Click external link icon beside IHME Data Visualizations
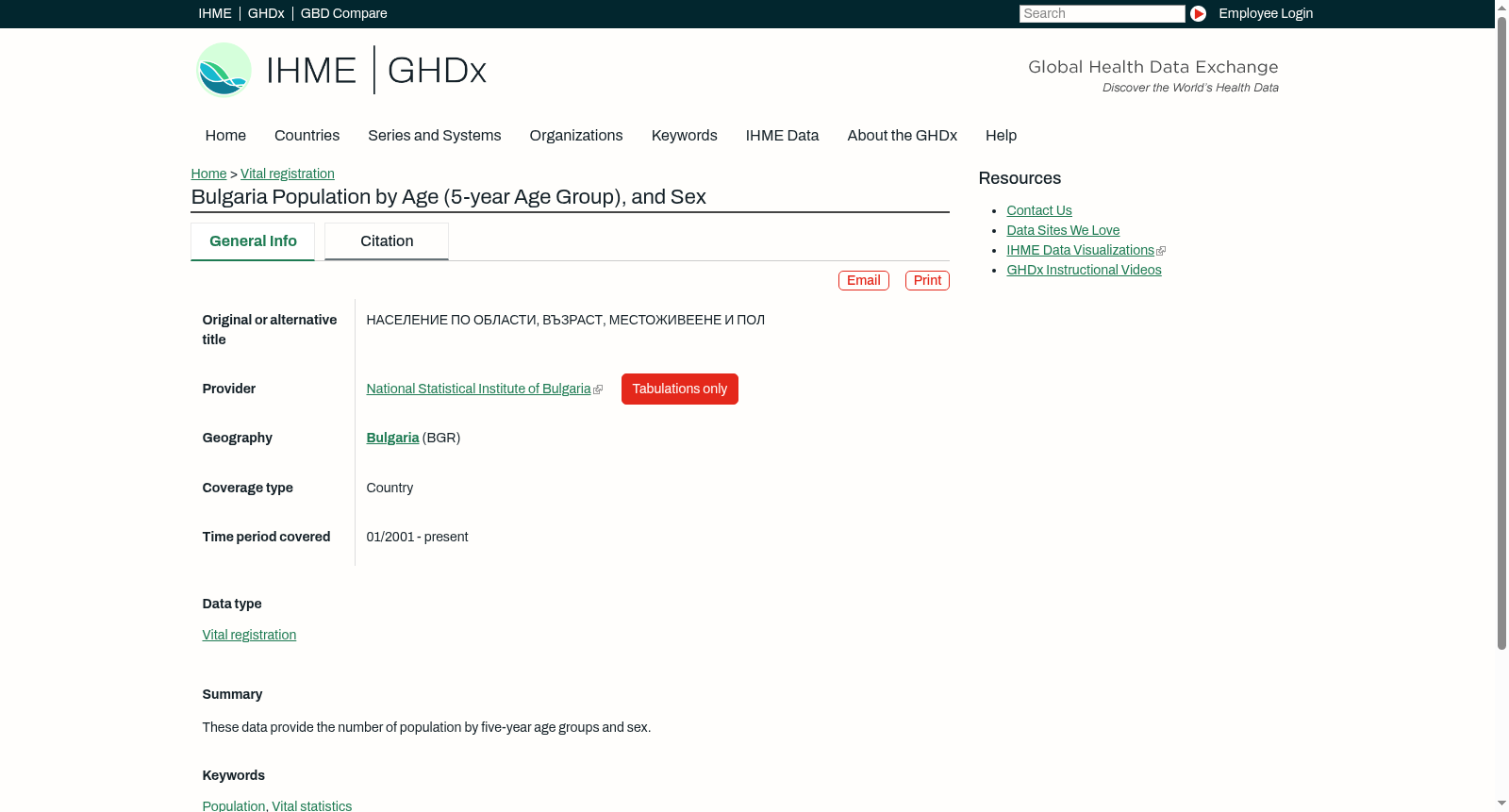The height and width of the screenshot is (812, 1509). tap(1161, 251)
